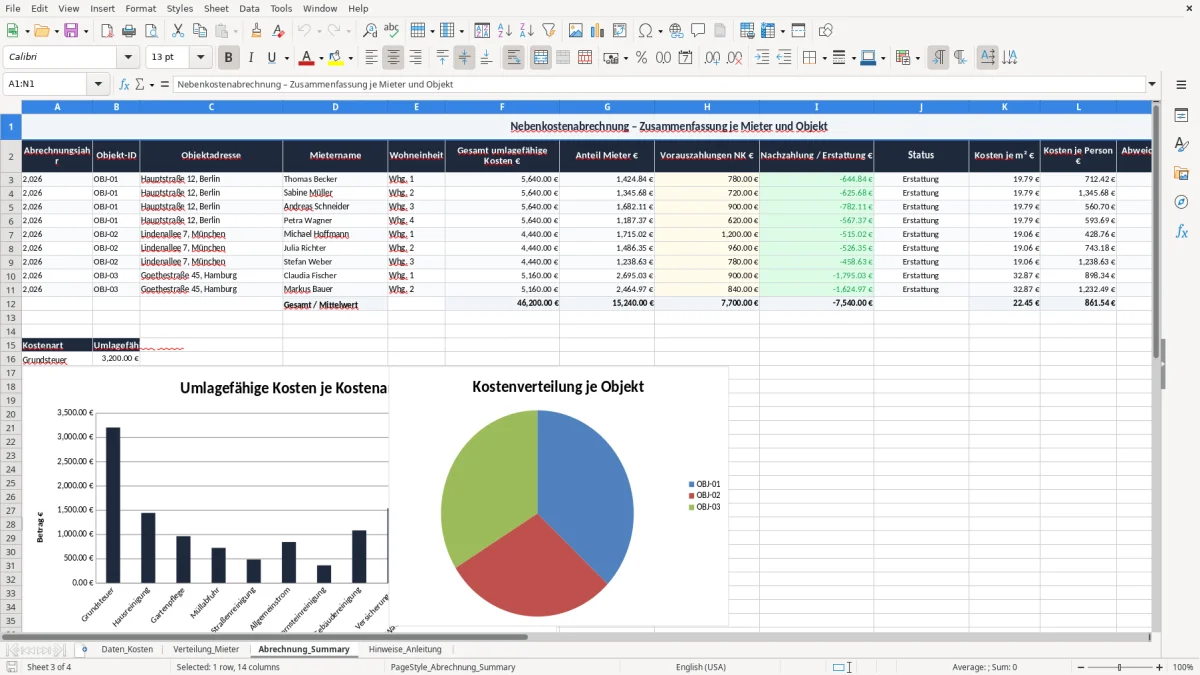Open Sidebar Gallery panel
Viewport: 1200px width, 675px height.
click(1181, 173)
